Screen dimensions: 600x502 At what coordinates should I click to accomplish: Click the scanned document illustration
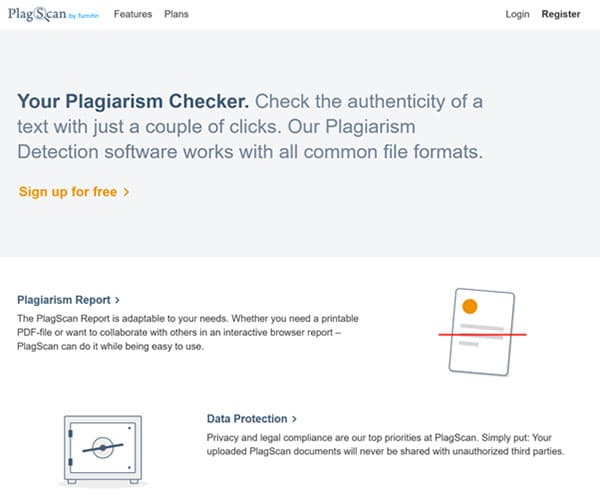point(482,332)
